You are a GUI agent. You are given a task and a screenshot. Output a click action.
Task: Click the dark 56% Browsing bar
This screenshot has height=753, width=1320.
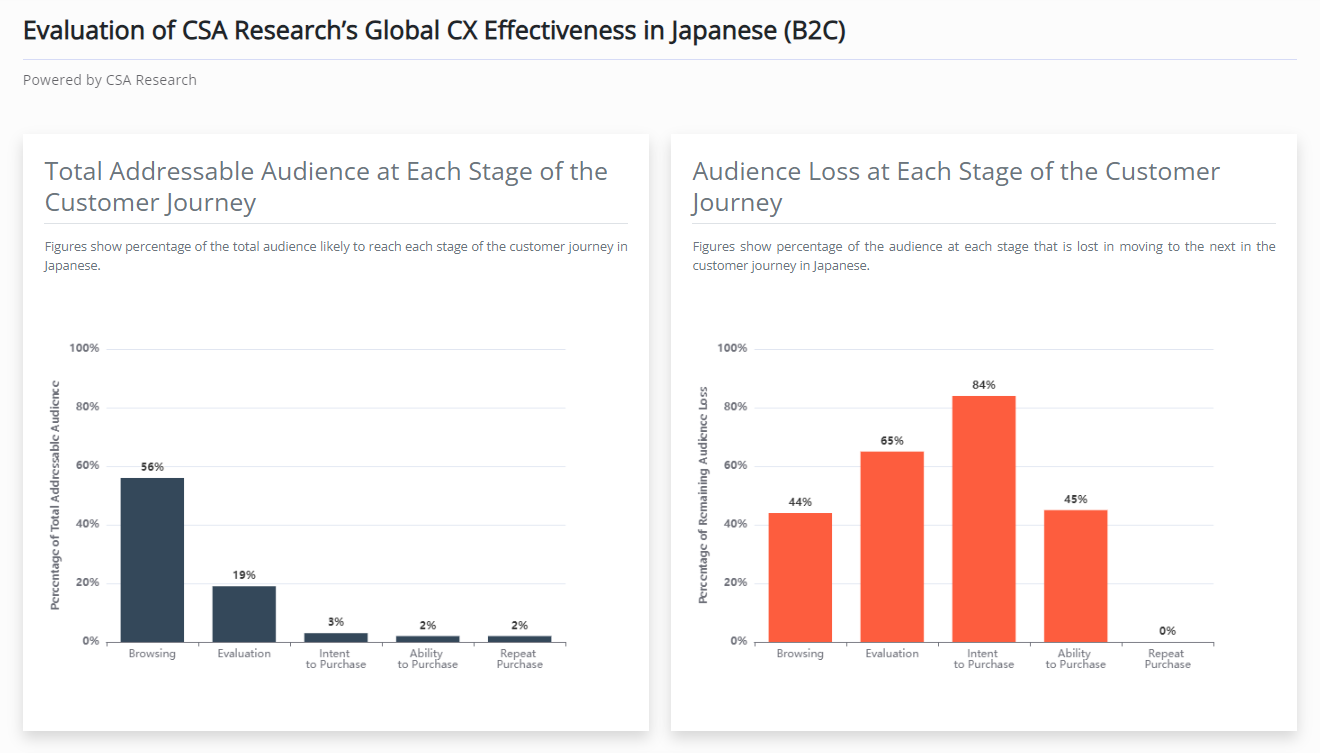[x=152, y=560]
